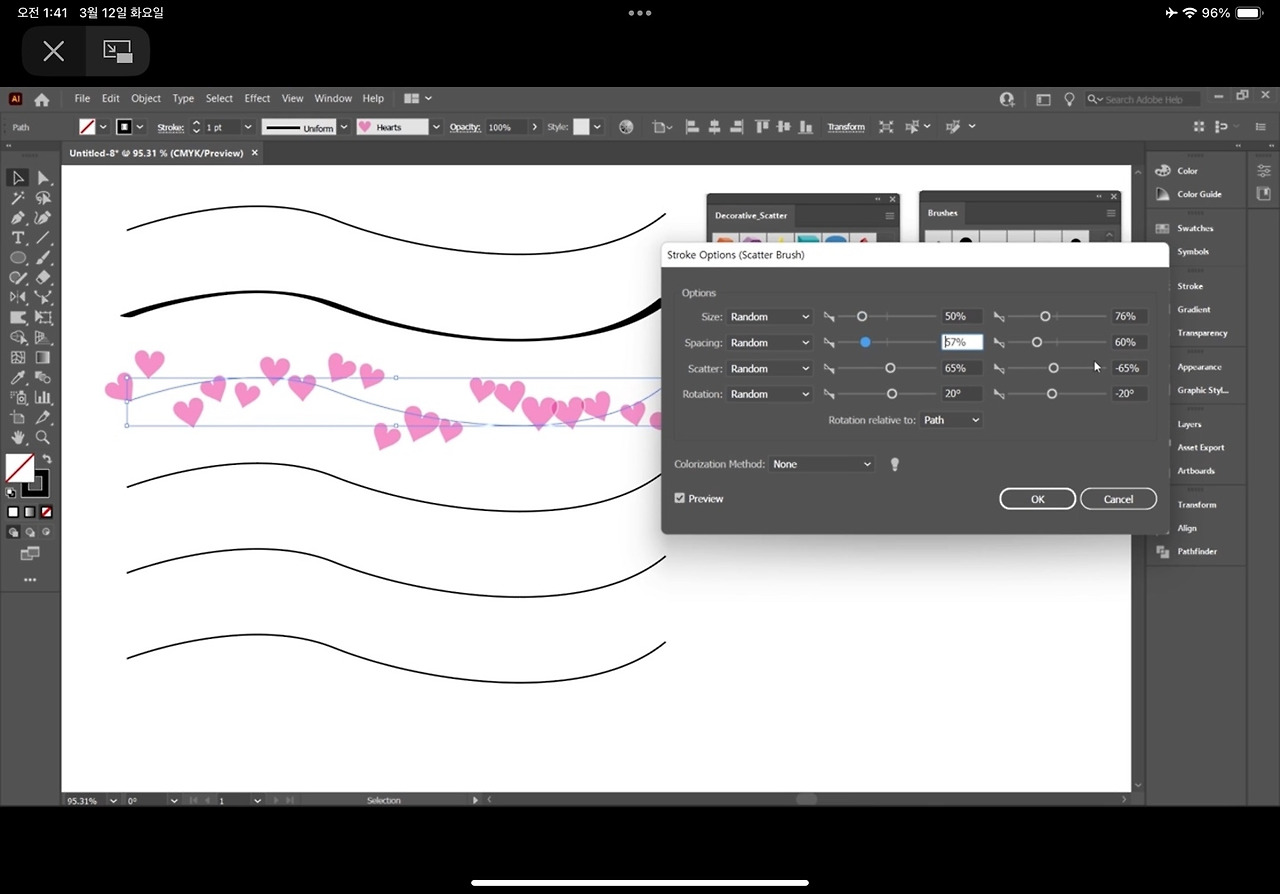Open the File menu
Viewport: 1280px width, 894px height.
(82, 99)
